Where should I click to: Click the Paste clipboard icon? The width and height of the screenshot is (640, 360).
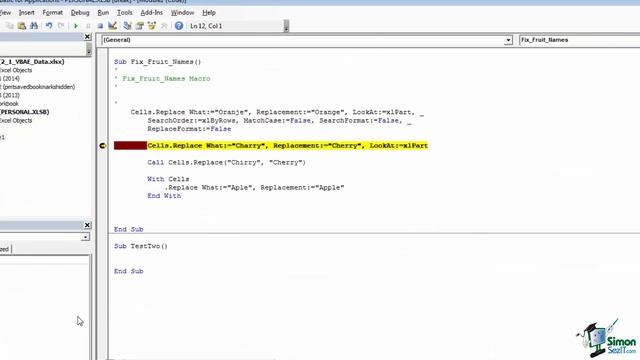tap(22, 26)
